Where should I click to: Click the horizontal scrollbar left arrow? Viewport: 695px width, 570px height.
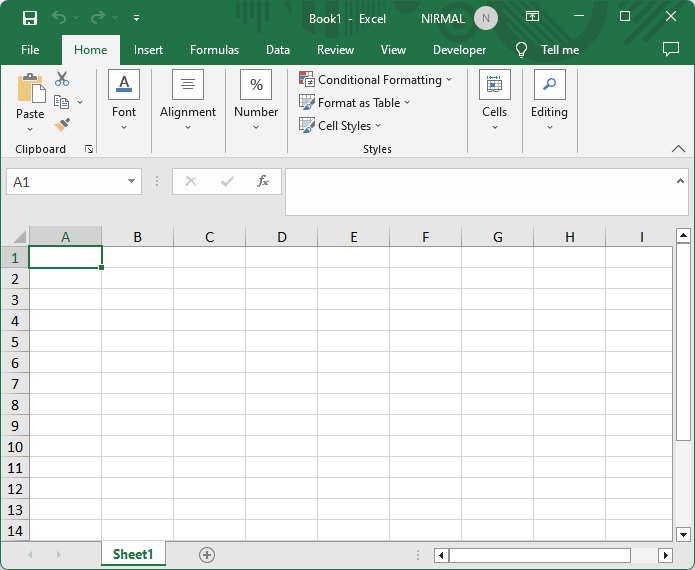click(x=441, y=555)
